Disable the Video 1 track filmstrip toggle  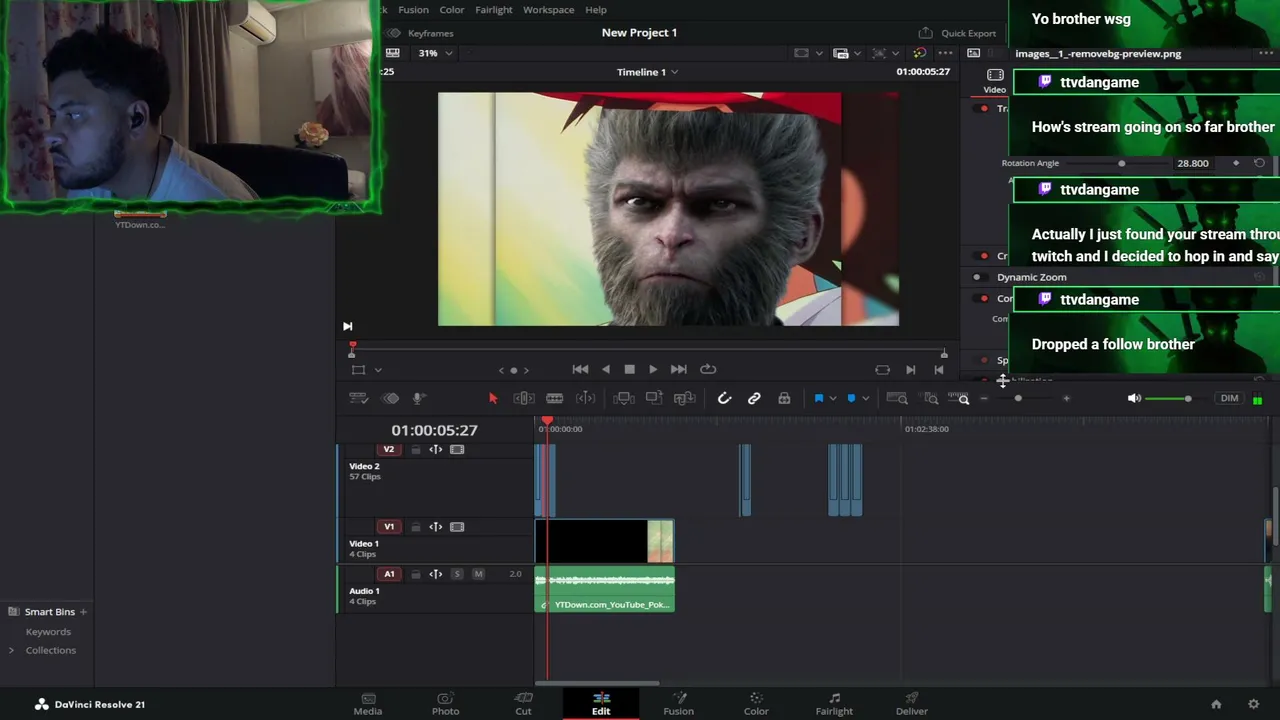tap(457, 527)
